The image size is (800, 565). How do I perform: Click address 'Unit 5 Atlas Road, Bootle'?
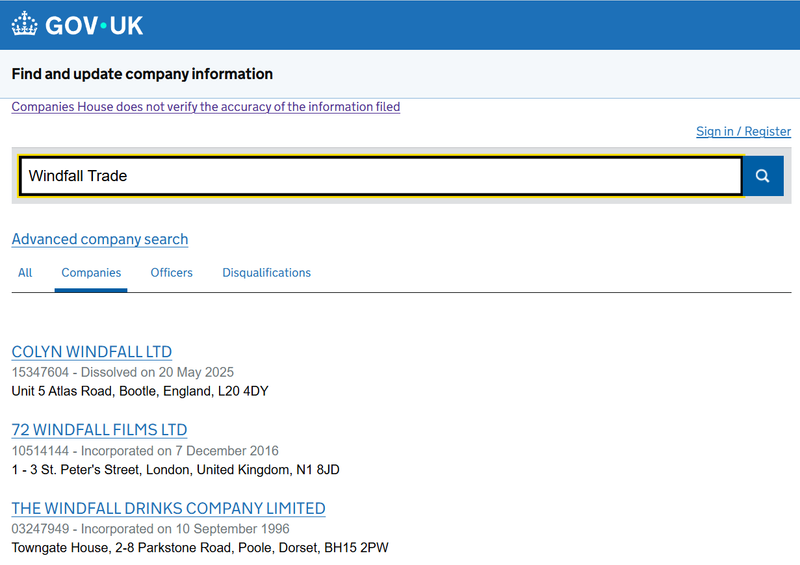pos(86,391)
